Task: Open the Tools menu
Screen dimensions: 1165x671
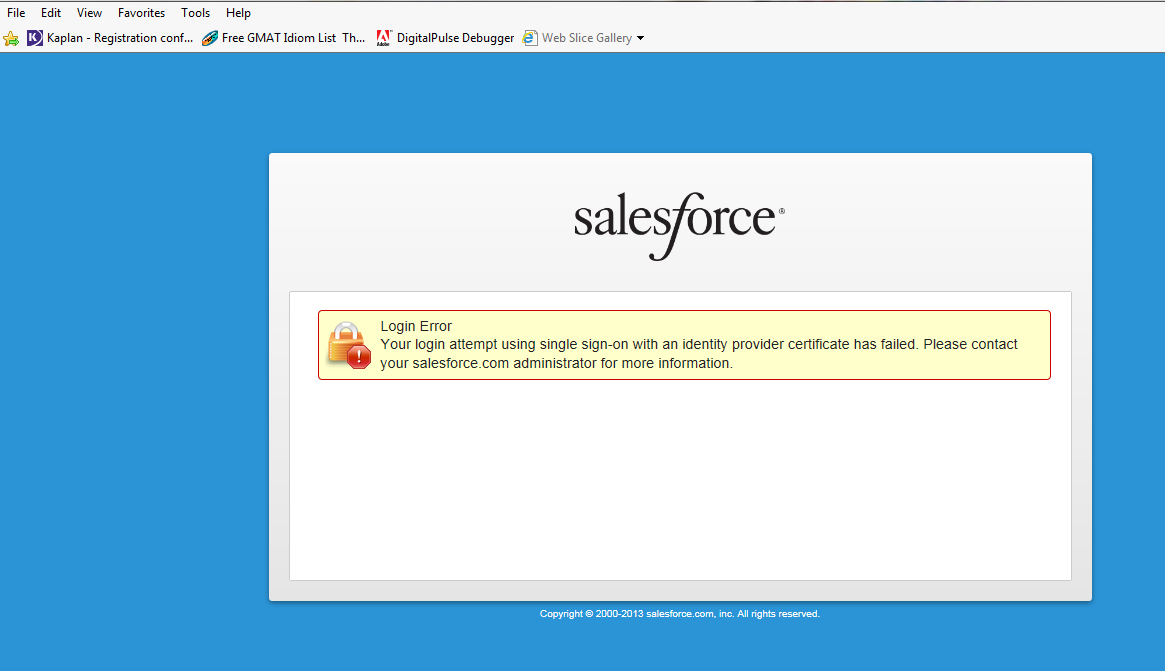Action: point(196,13)
